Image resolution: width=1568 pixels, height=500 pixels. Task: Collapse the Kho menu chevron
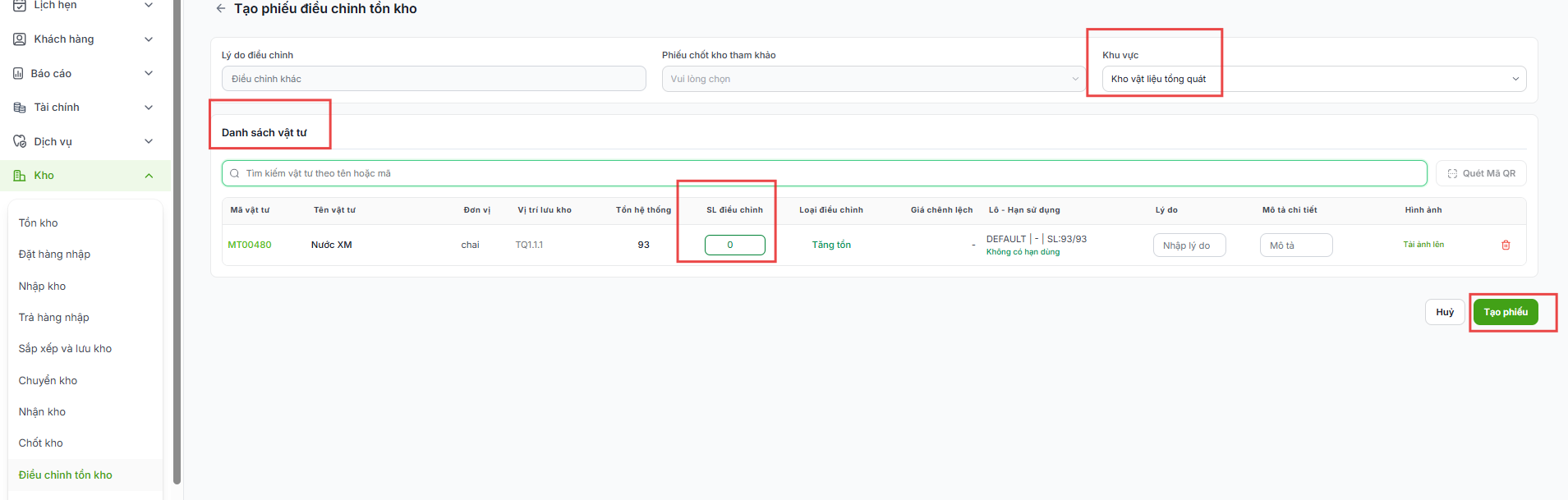pyautogui.click(x=149, y=176)
